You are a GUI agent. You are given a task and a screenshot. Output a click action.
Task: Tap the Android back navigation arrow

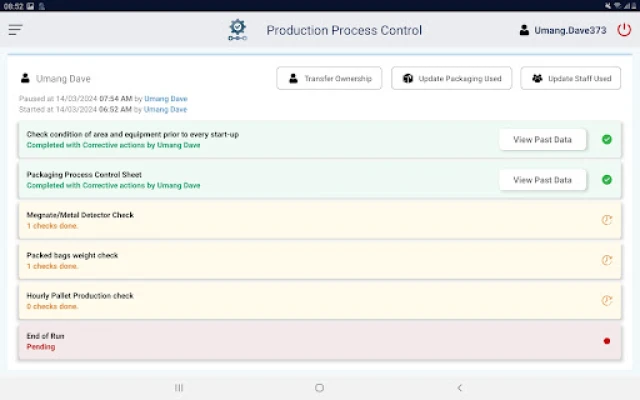(x=459, y=388)
